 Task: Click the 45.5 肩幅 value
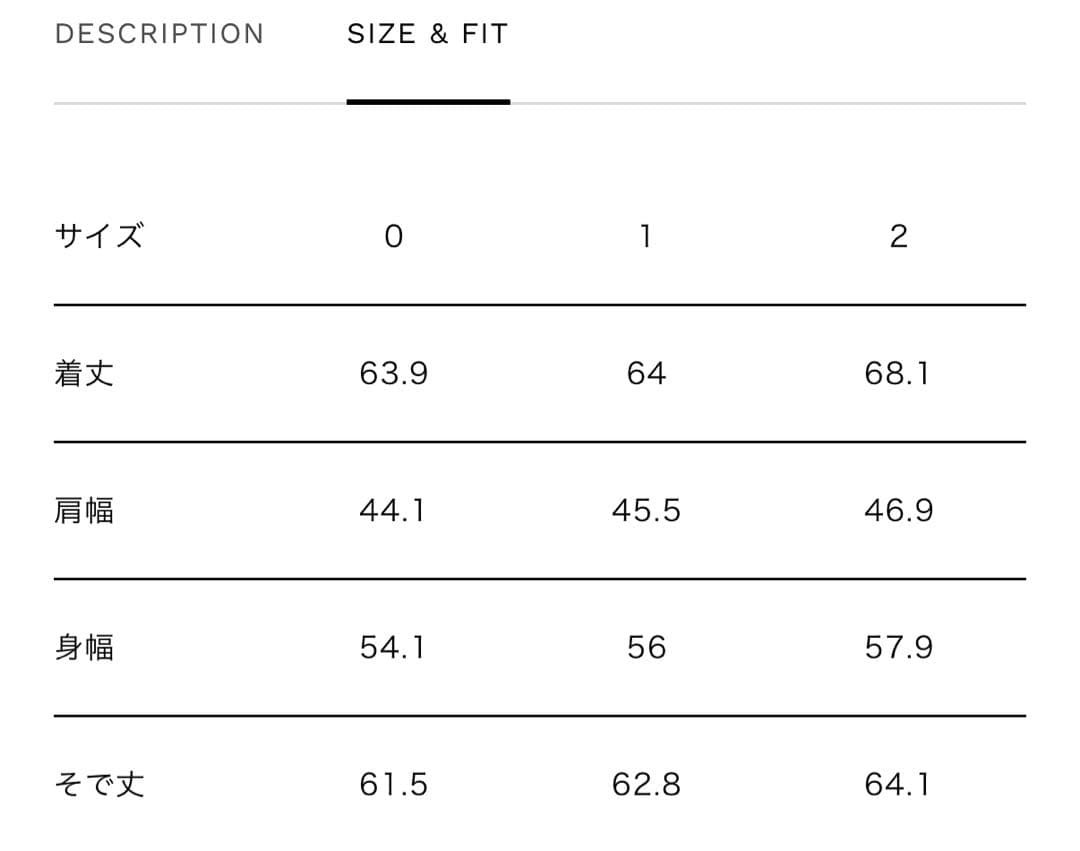pyautogui.click(x=646, y=511)
